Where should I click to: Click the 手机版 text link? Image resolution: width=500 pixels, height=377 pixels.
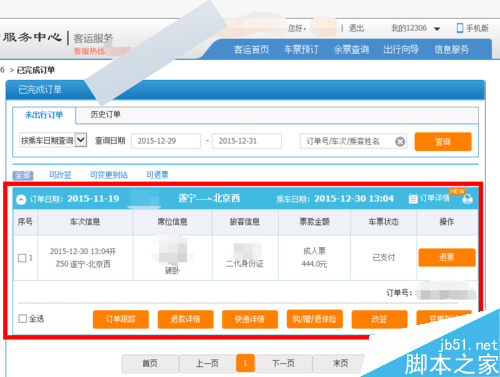click(477, 28)
